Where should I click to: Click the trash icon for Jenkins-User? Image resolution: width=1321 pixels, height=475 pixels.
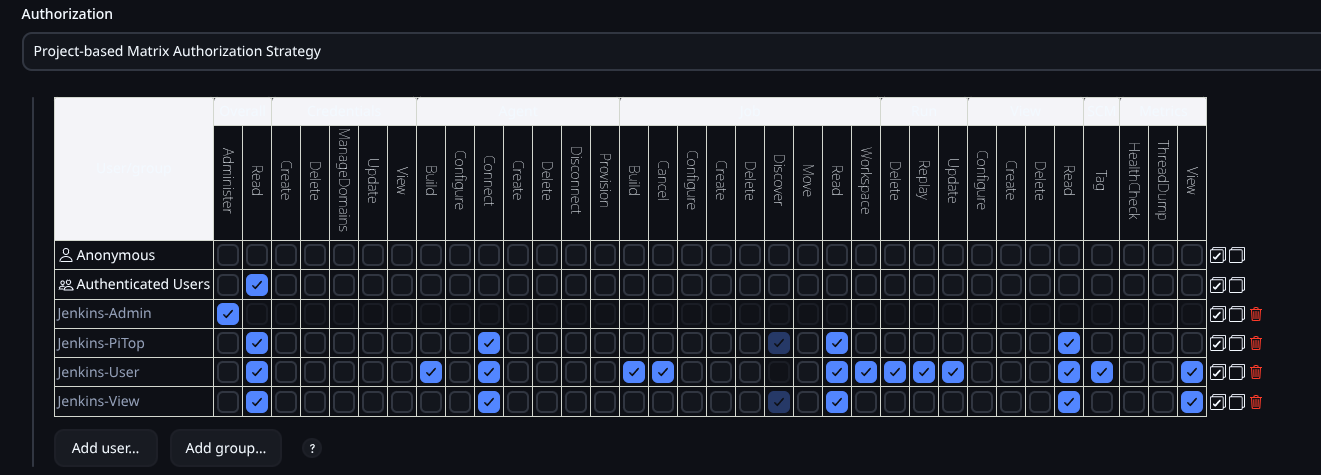pyautogui.click(x=1256, y=373)
